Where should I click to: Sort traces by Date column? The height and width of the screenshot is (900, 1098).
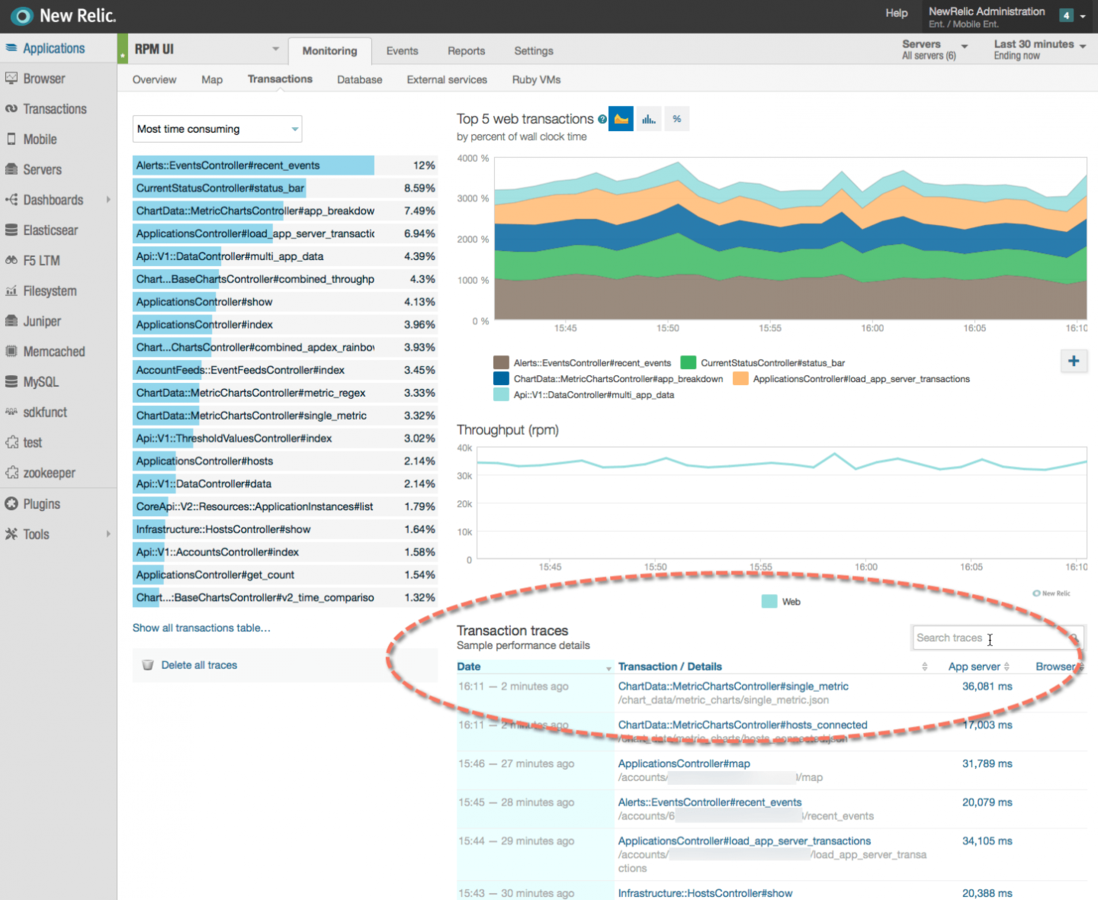[x=534, y=667]
